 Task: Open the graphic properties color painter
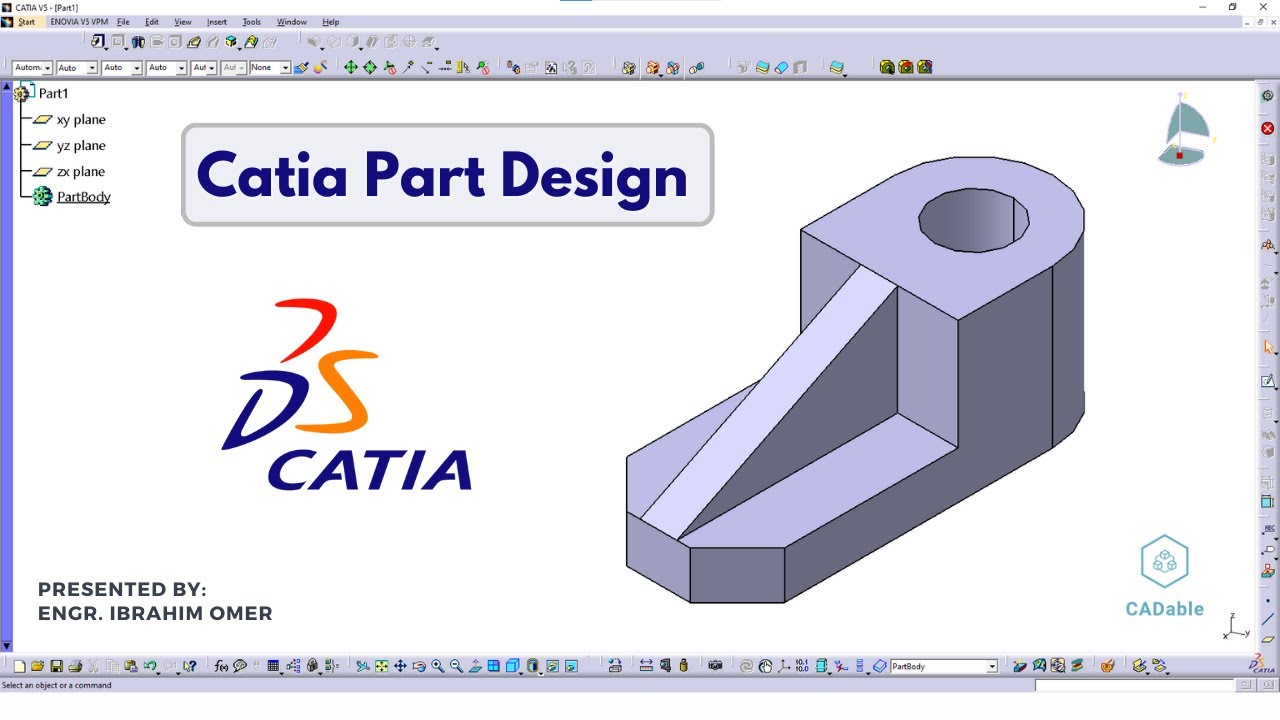point(302,68)
